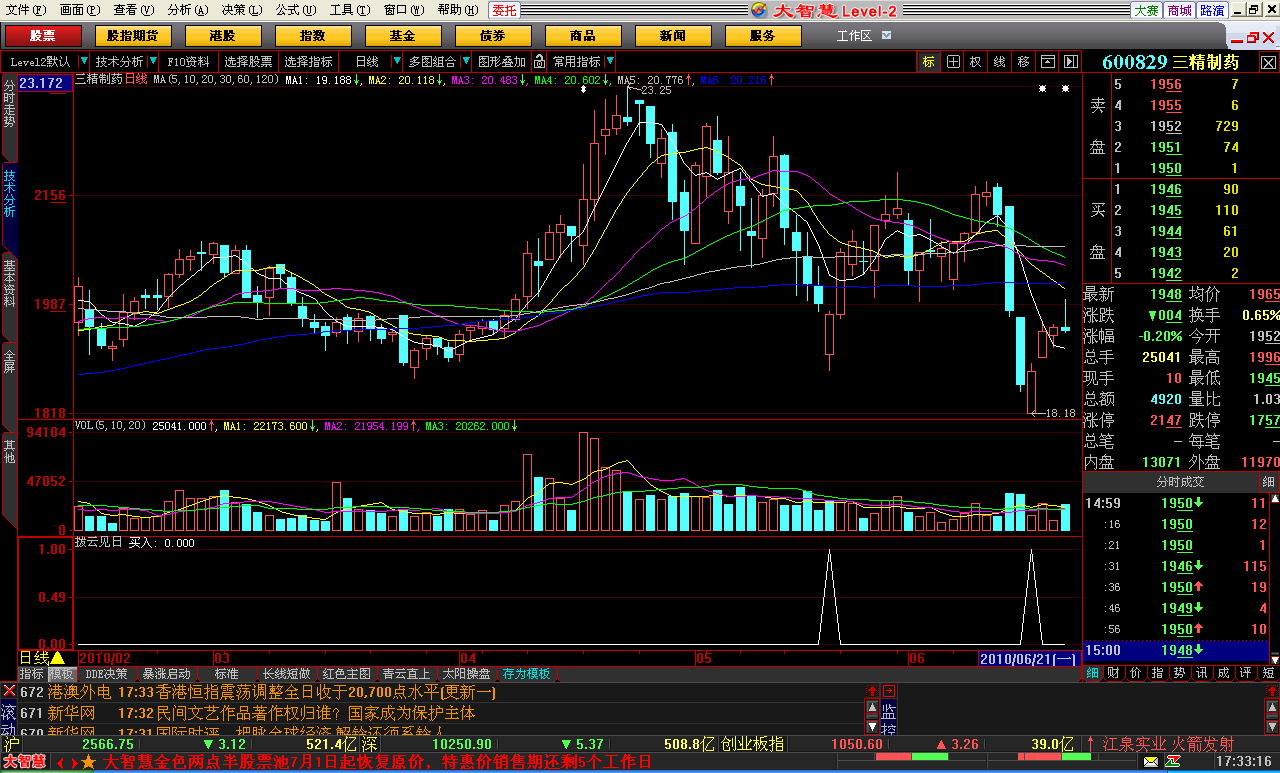Screen dimensions: 1280x773
Task: Expand the Level2默认 dropdown arrow
Action: pyautogui.click(x=83, y=62)
